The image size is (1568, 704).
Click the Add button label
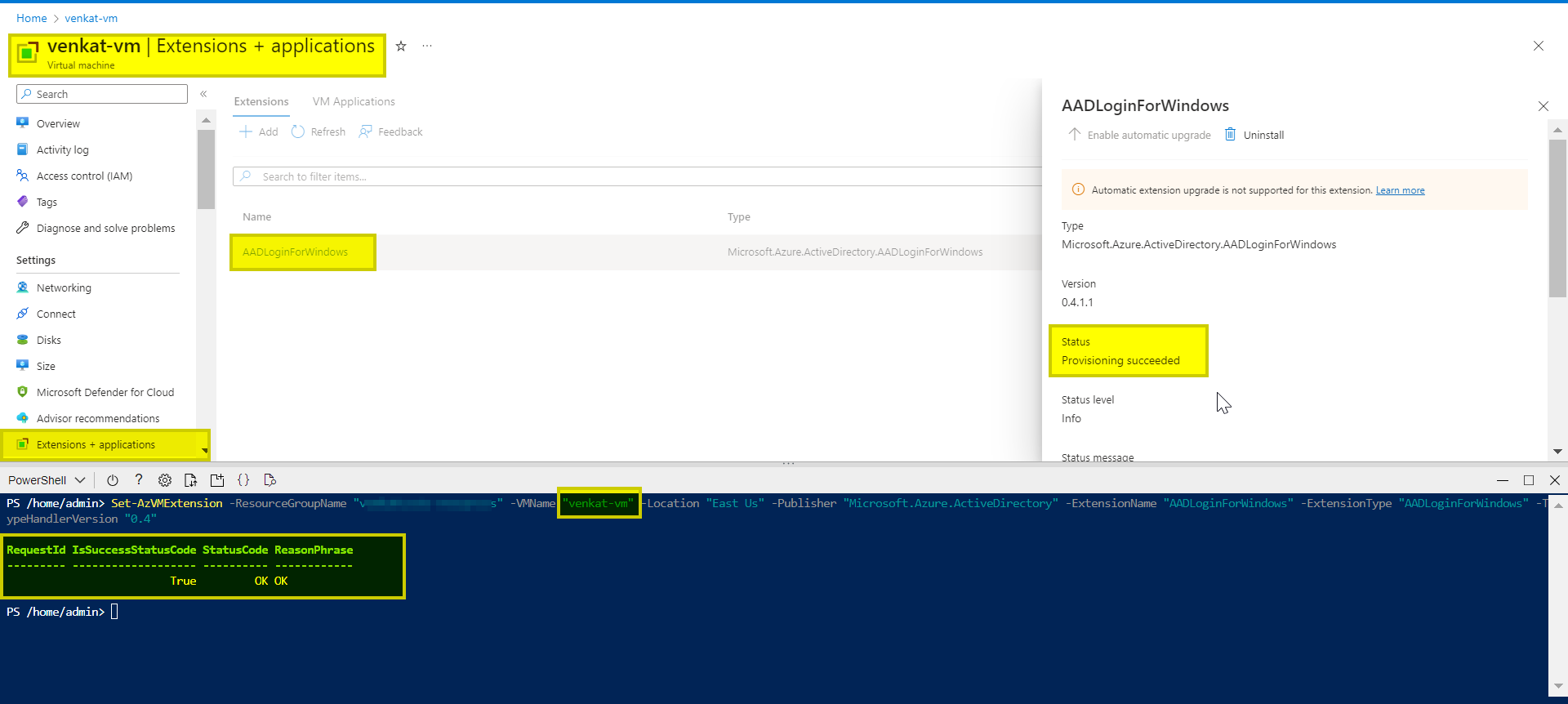click(x=268, y=131)
